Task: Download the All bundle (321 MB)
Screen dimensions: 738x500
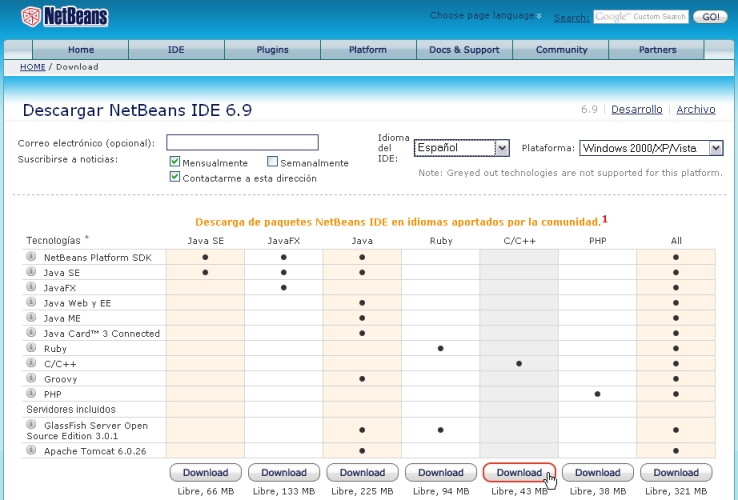Action: 676,472
